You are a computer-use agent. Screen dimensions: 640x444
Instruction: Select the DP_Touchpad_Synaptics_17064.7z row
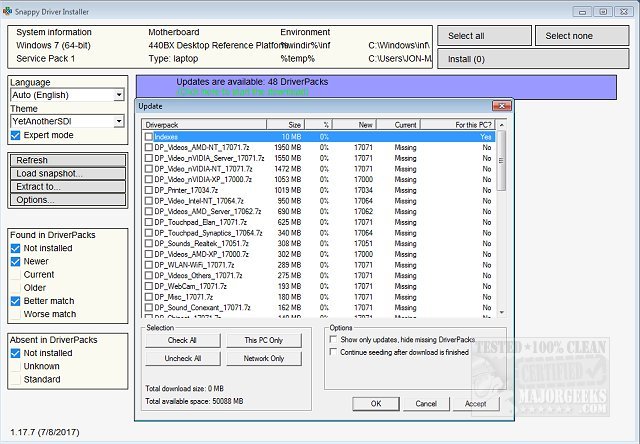(318, 233)
